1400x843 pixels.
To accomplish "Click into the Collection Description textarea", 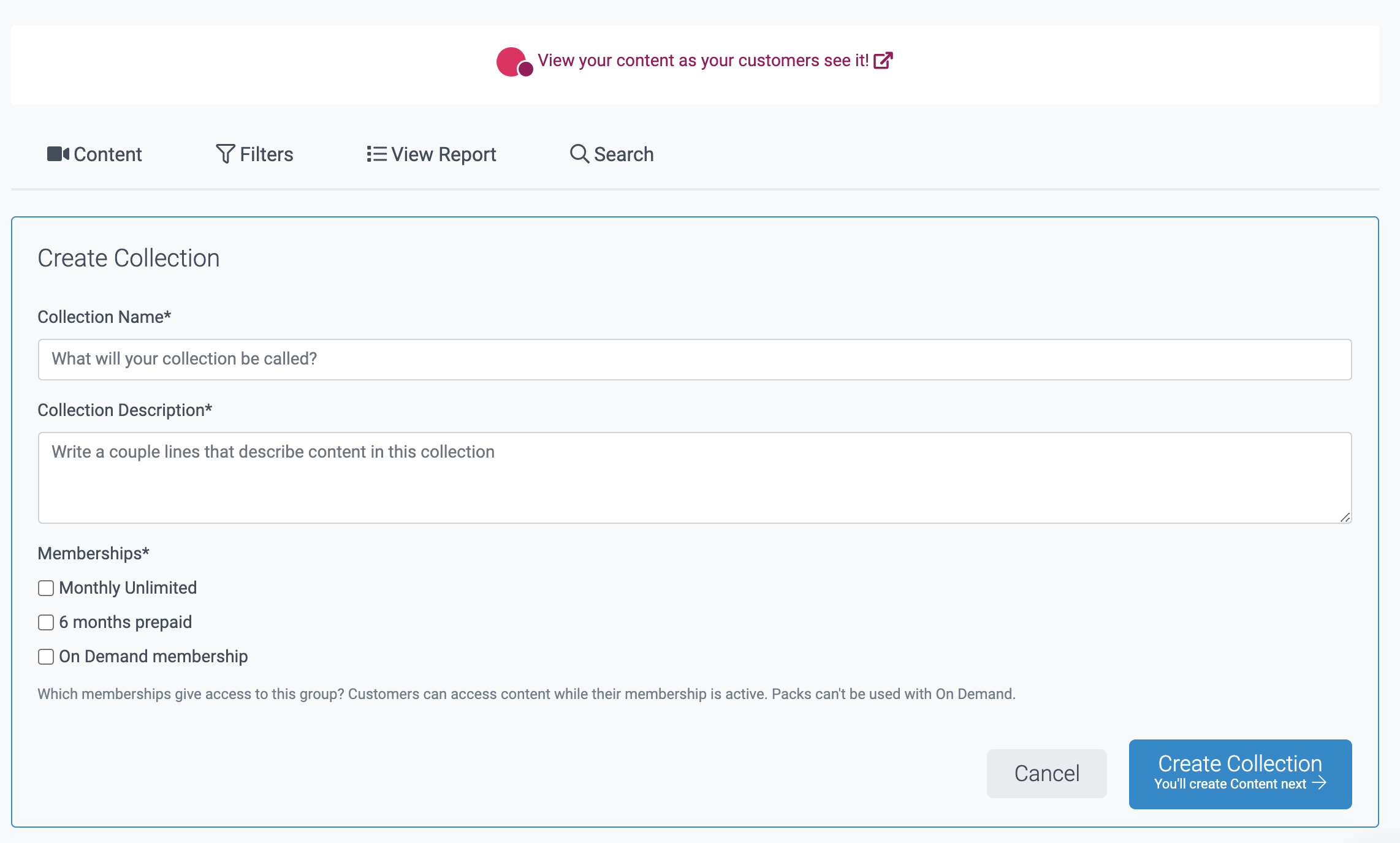I will coord(694,478).
